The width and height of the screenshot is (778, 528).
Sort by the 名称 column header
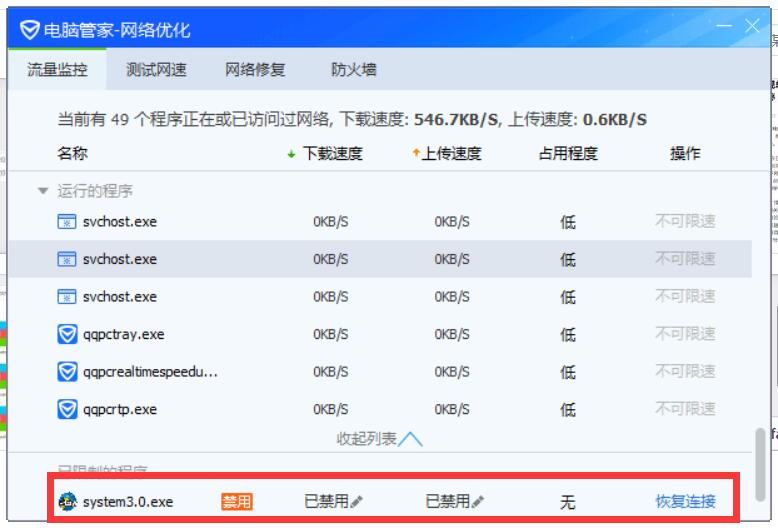[x=72, y=153]
